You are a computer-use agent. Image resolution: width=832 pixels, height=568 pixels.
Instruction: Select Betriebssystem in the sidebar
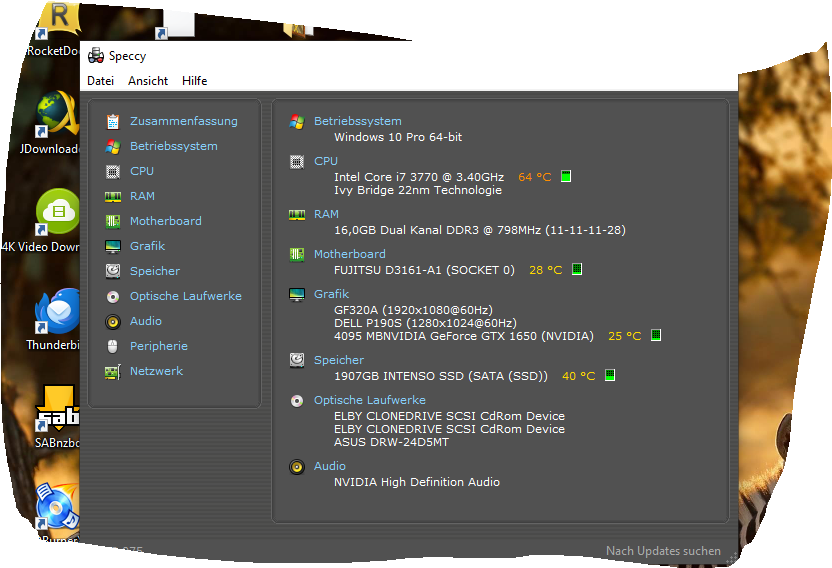pyautogui.click(x=174, y=146)
